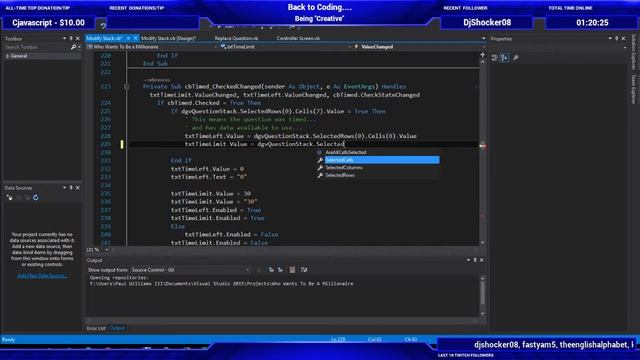640x360 pixels.
Task: Open the Show output from dropdown
Action: coord(190,270)
